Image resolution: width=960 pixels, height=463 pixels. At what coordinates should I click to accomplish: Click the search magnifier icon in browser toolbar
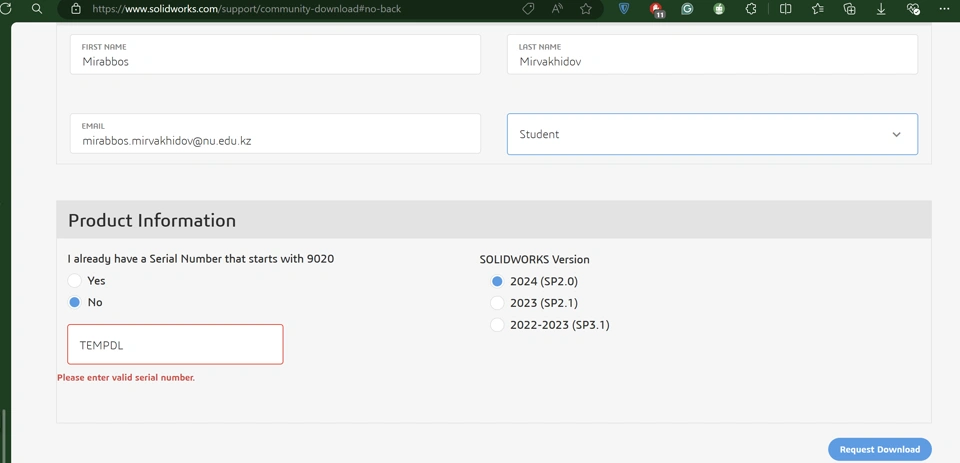click(37, 9)
